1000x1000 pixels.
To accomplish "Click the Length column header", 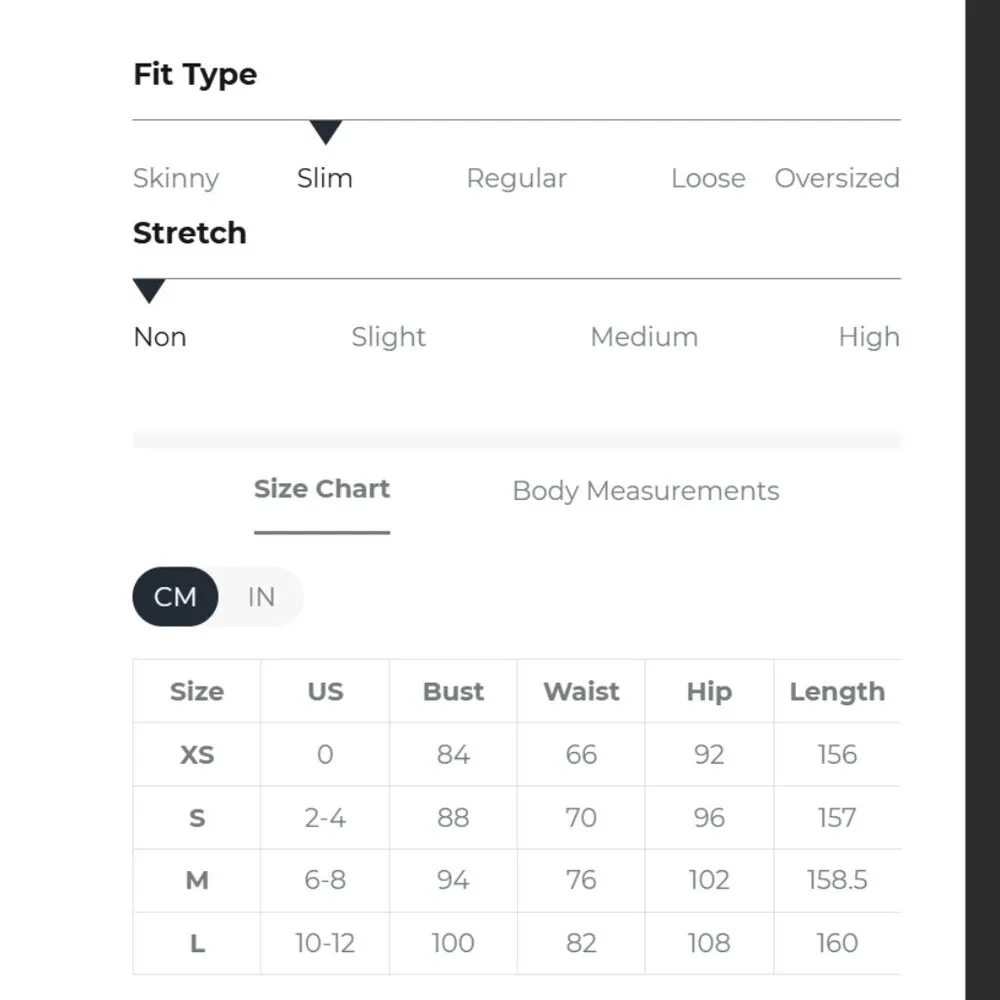I will (x=837, y=692).
